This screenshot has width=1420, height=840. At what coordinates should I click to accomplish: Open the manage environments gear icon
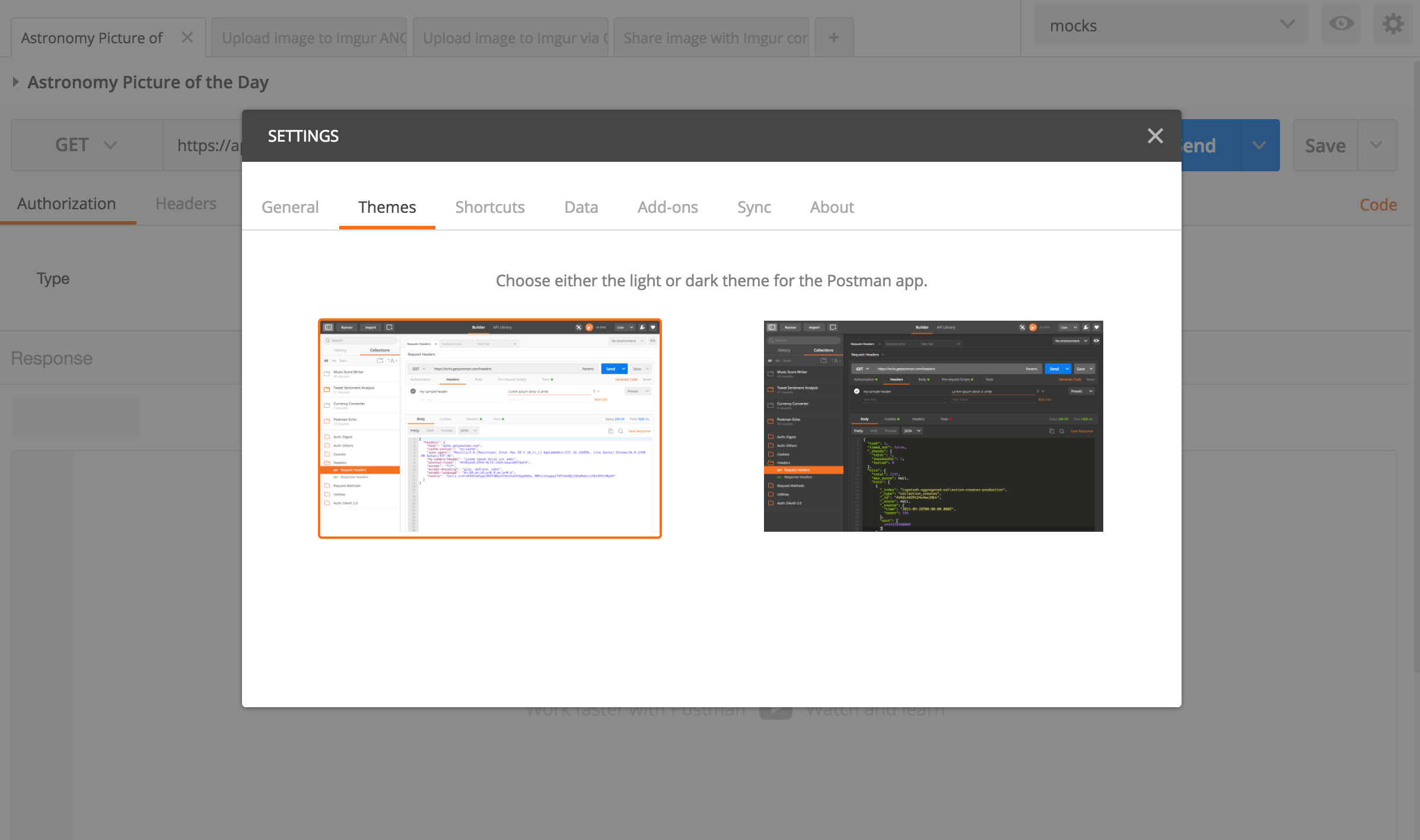(x=1393, y=24)
